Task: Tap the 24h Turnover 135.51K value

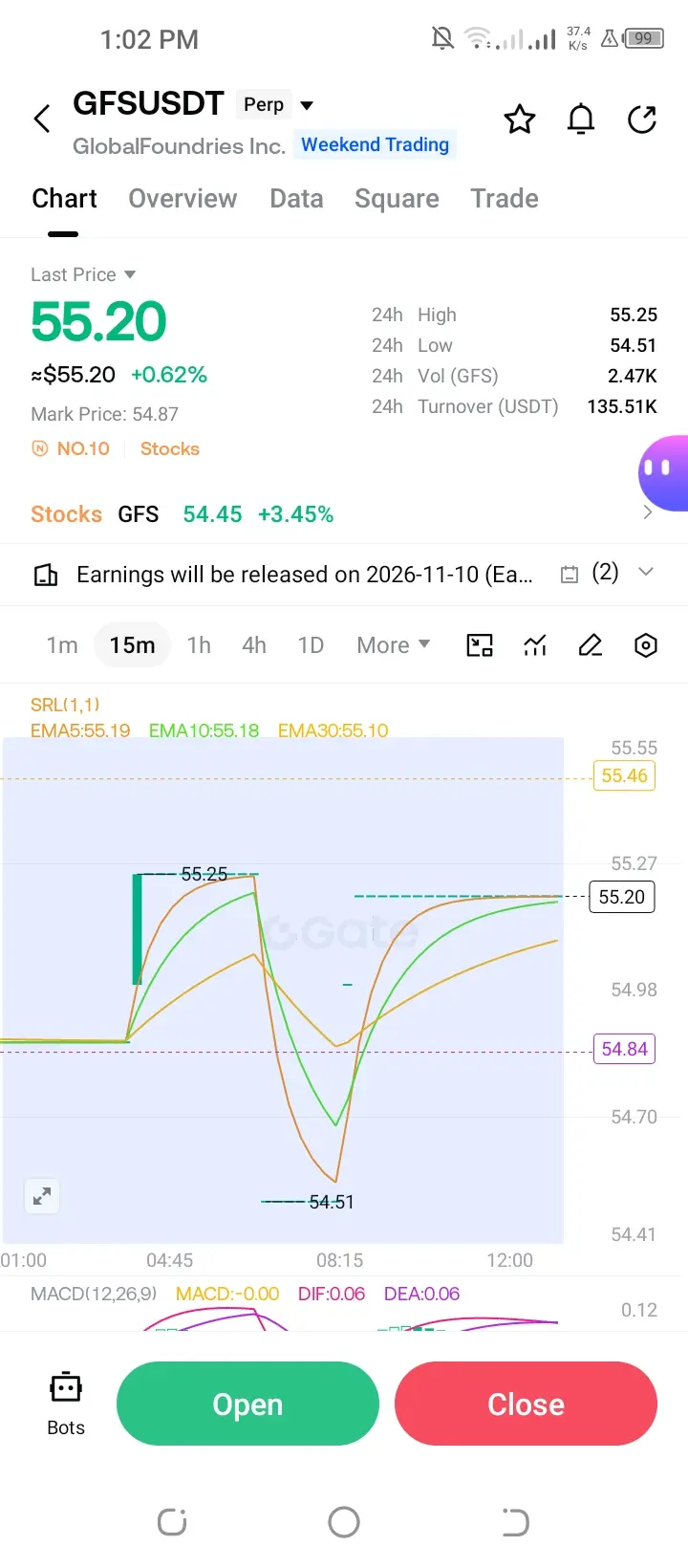Action: (x=622, y=406)
